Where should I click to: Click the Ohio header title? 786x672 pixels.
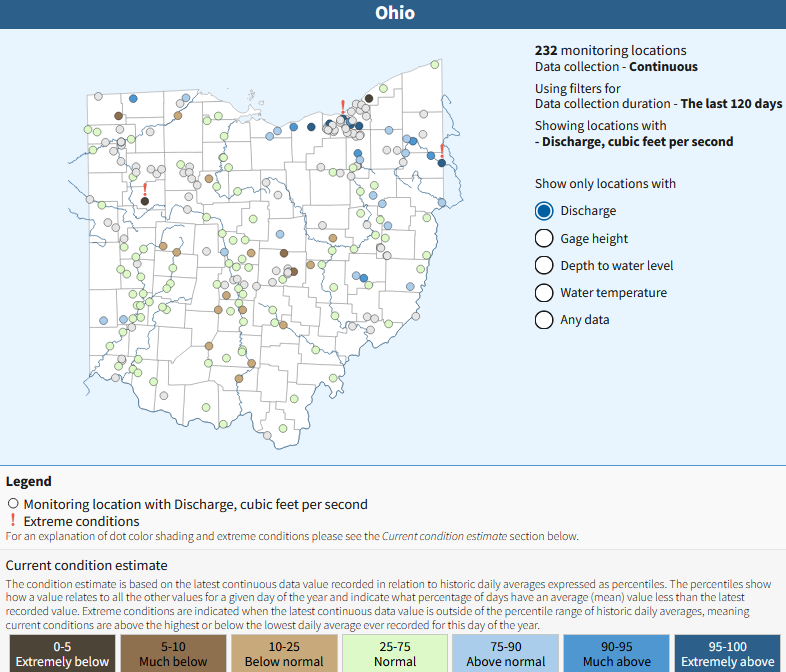[395, 13]
